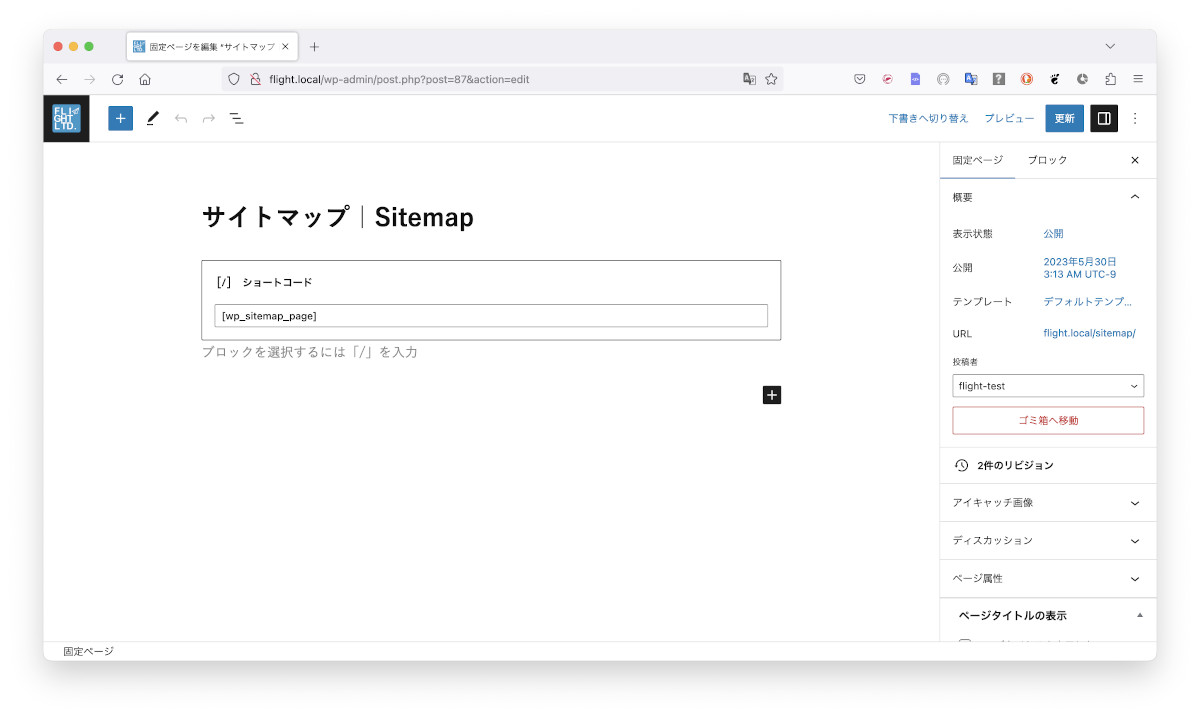The width and height of the screenshot is (1200, 718).
Task: Click the redo arrow in editor toolbar
Action: click(208, 118)
